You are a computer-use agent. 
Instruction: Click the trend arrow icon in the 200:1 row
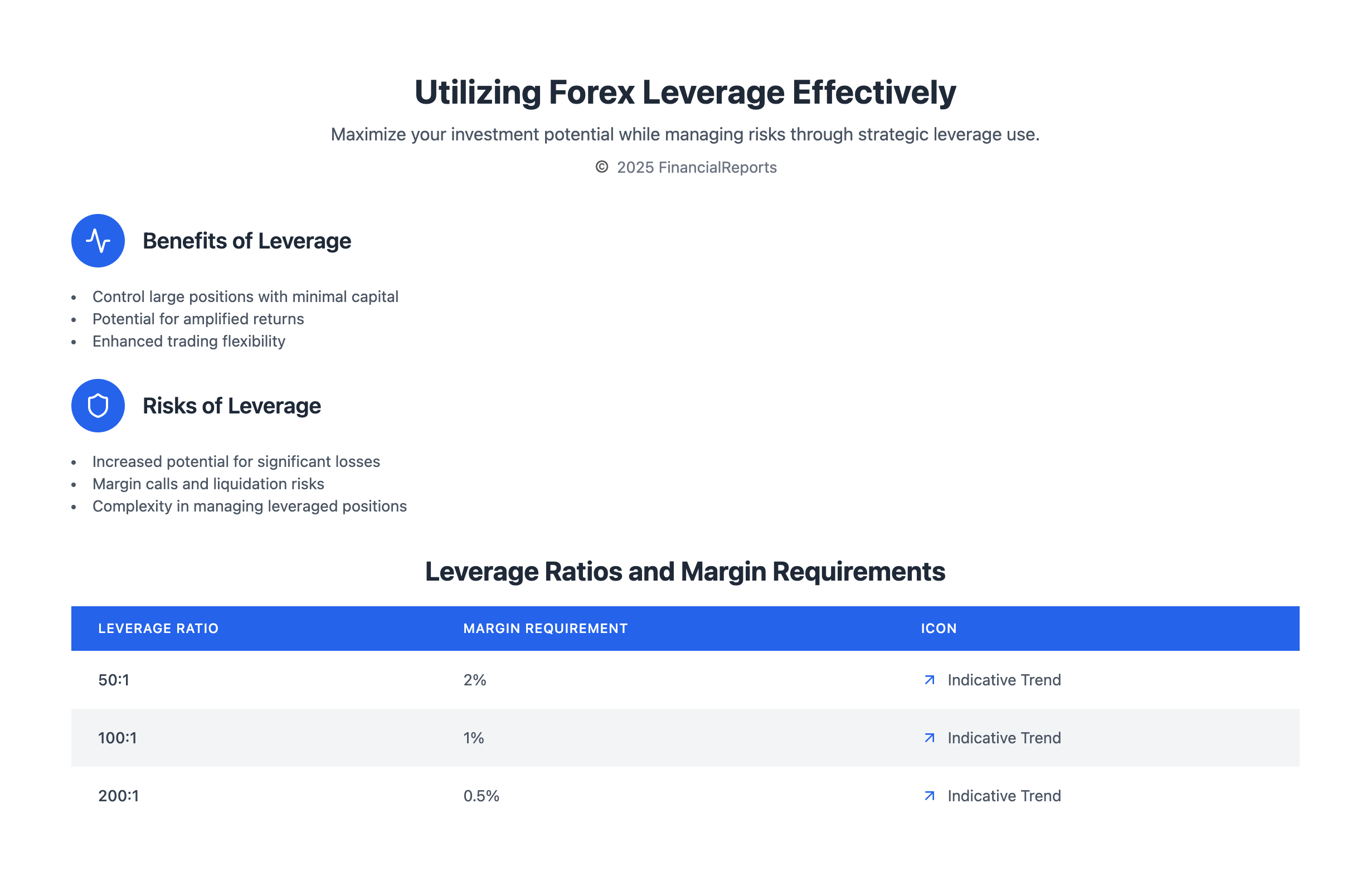(929, 796)
